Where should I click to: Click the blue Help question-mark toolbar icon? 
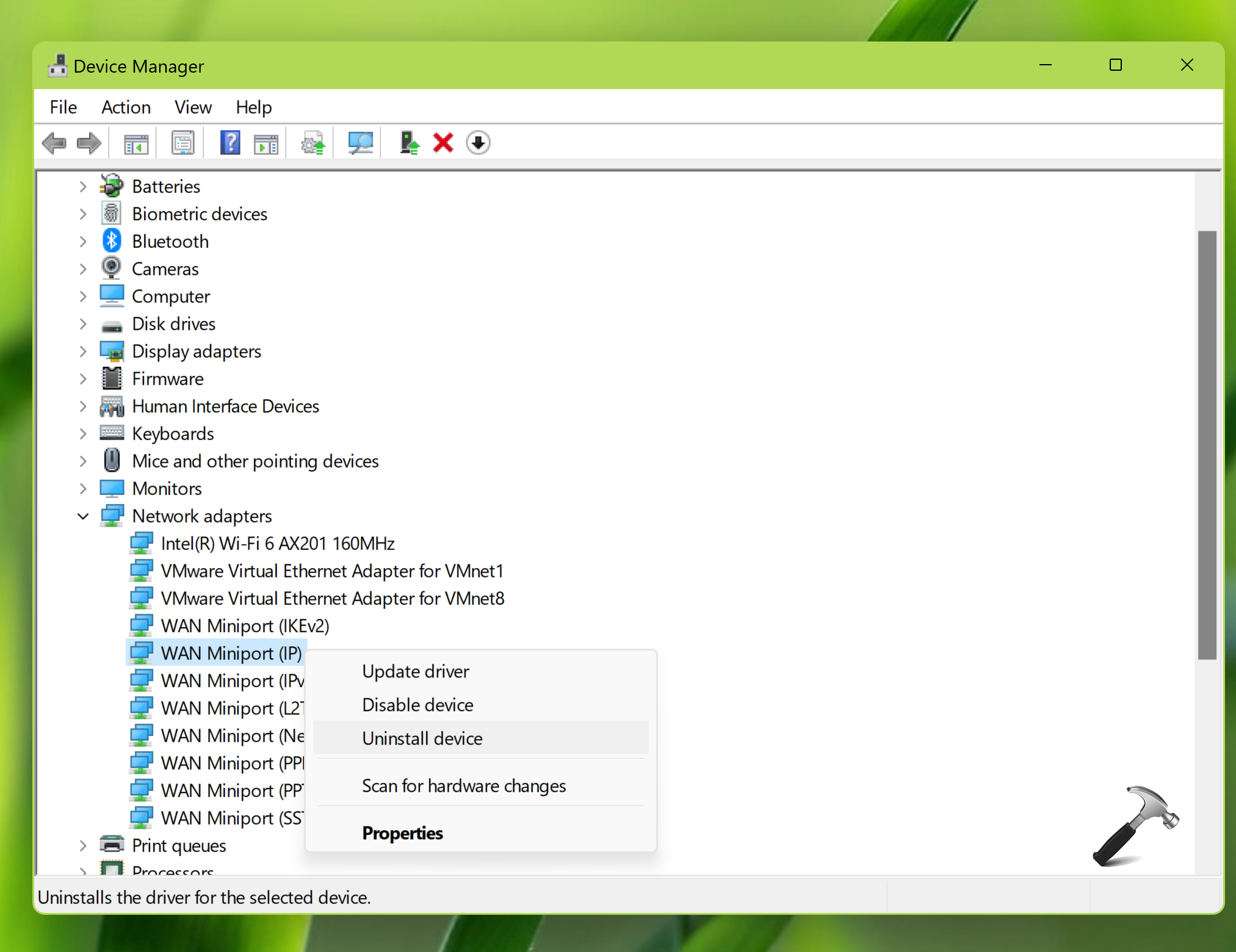(229, 143)
